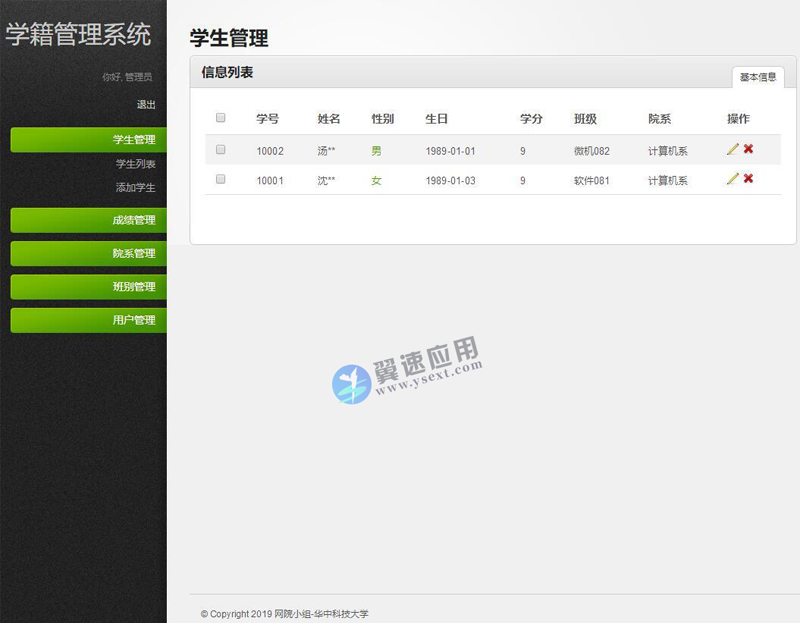
Task: Toggle the select-all checkbox in the table header
Action: [221, 118]
